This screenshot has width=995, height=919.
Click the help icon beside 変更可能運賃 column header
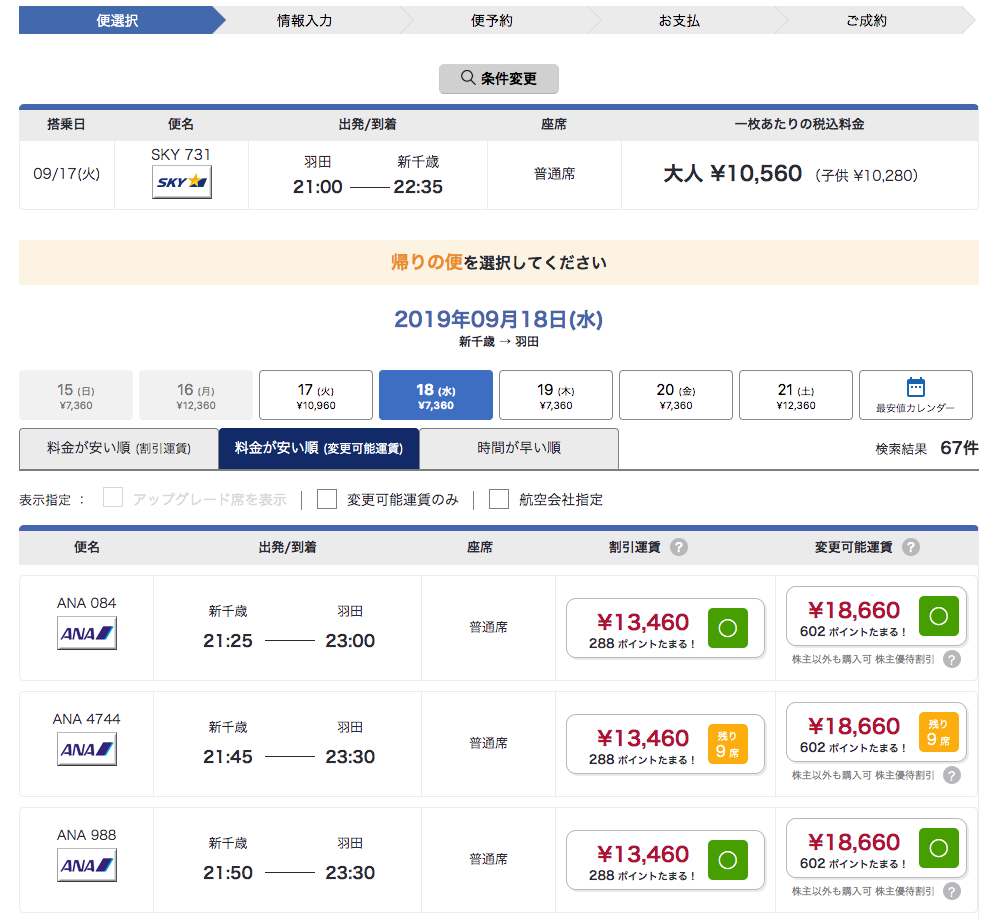[x=911, y=546]
